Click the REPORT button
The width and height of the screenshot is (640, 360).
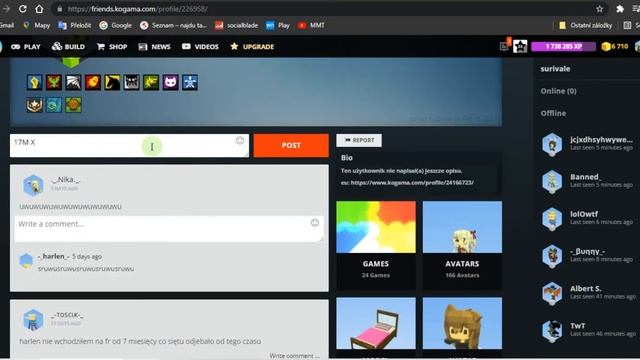click(x=359, y=140)
